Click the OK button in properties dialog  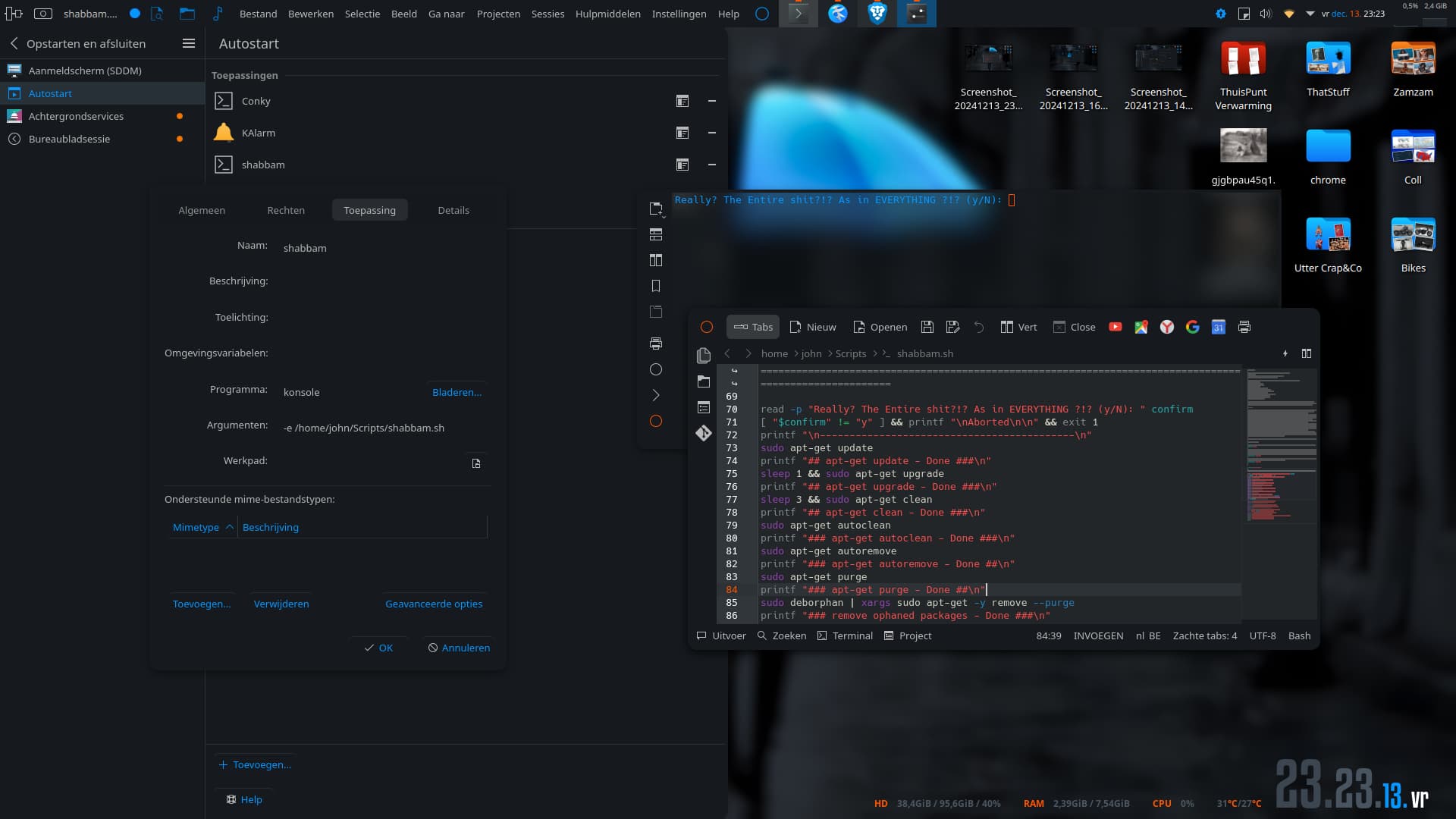[x=378, y=648]
